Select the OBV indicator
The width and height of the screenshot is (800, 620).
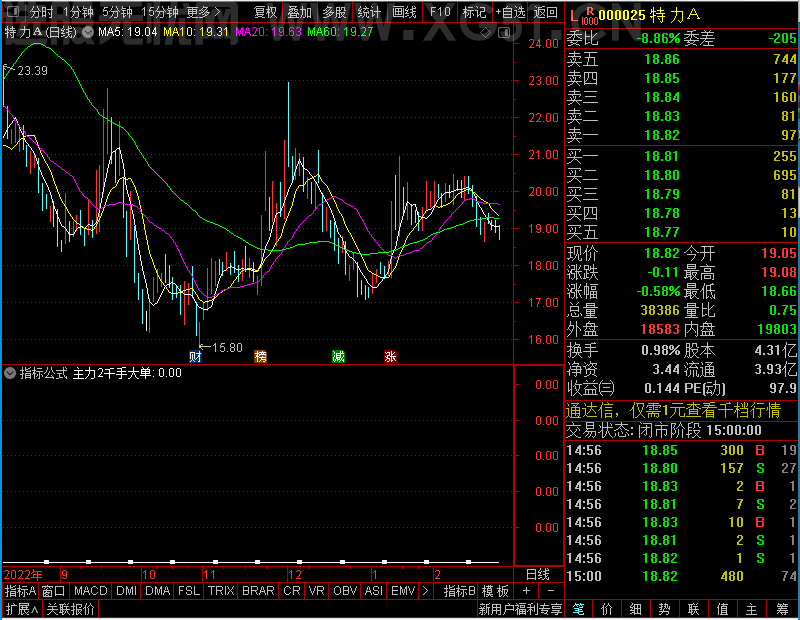tap(345, 591)
